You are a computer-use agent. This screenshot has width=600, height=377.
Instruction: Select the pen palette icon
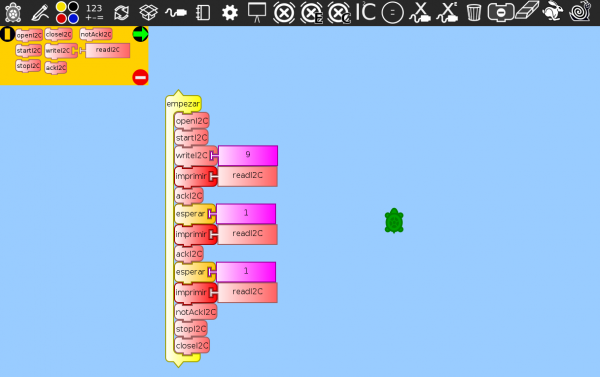pos(40,12)
